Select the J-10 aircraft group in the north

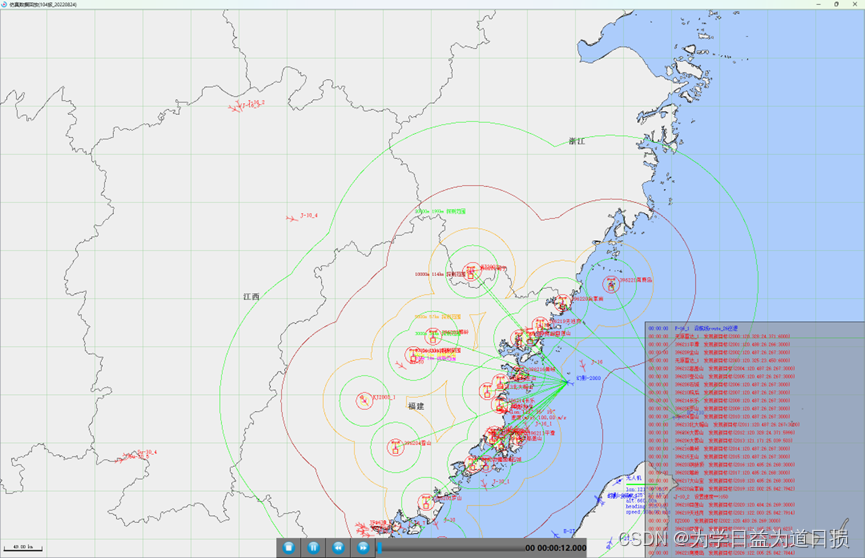click(x=236, y=107)
